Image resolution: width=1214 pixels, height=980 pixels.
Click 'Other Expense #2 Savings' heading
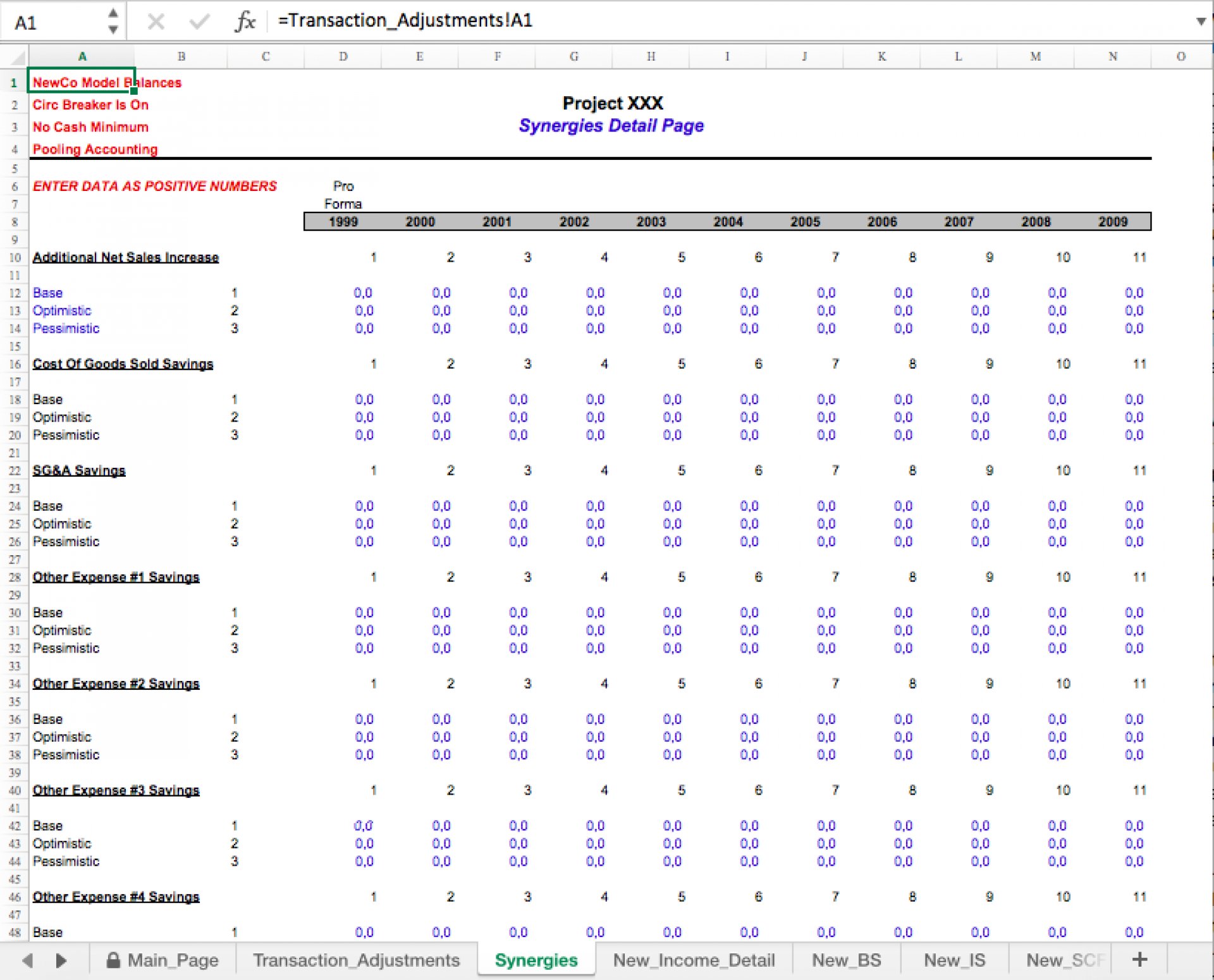pyautogui.click(x=116, y=684)
